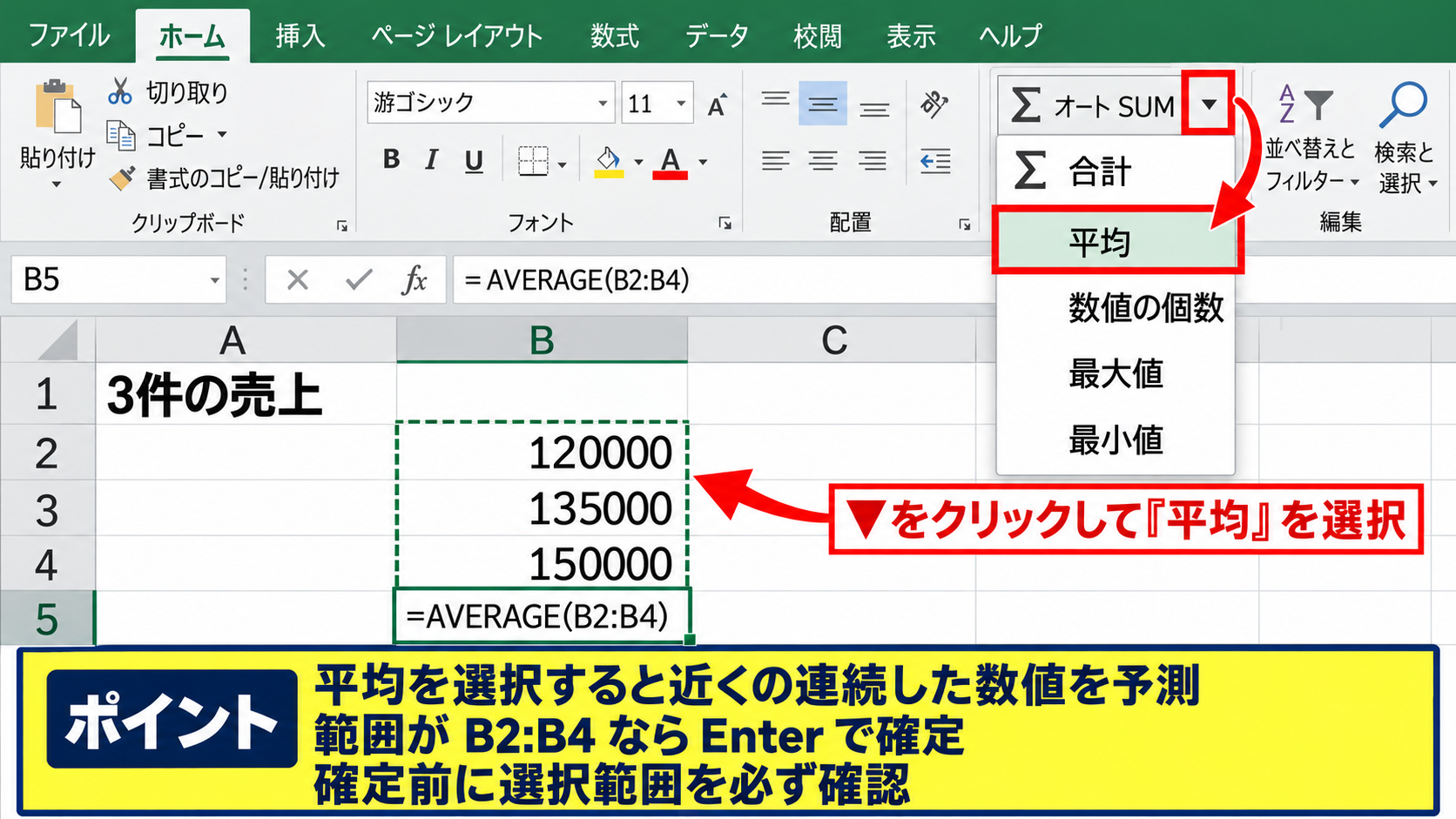Viewport: 1456px width, 819px height.
Task: Click the Paste (貼り付け) clipboard icon
Action: 57,108
